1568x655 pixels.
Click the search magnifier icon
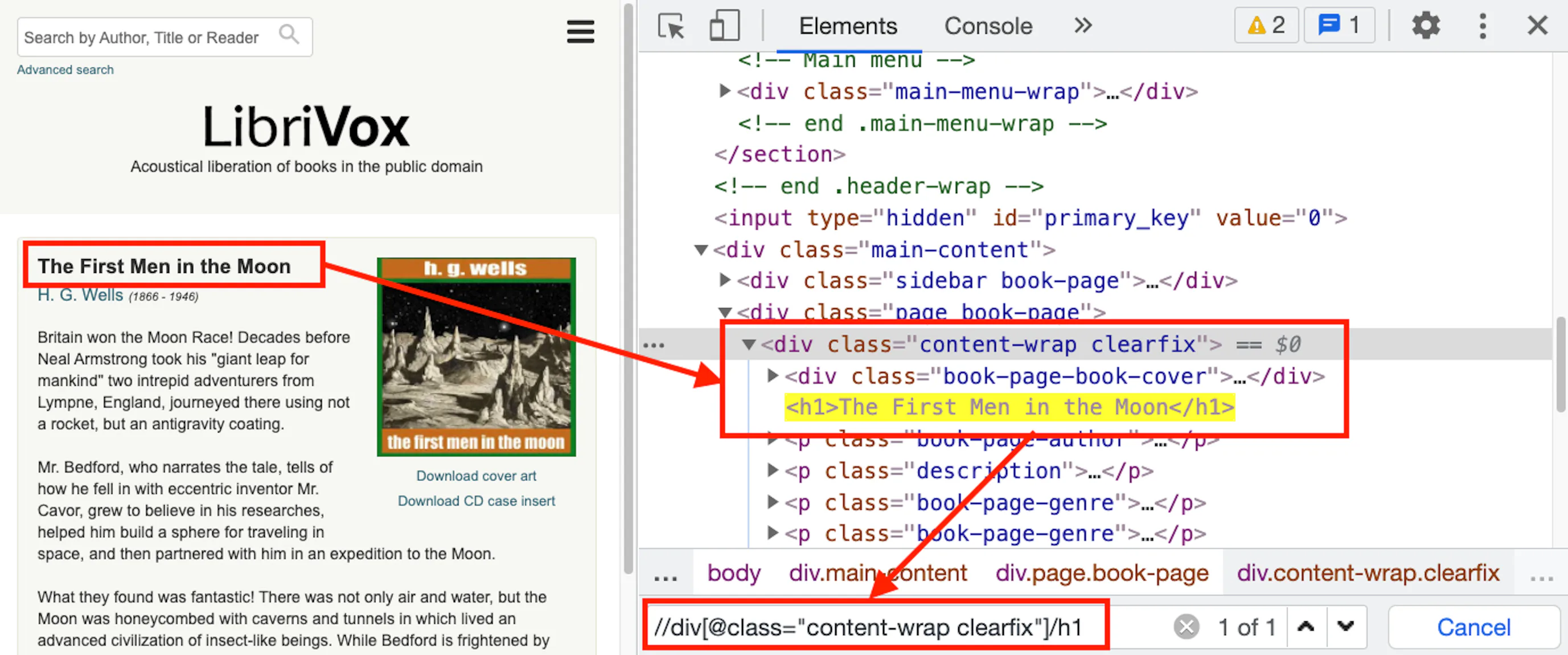point(289,35)
